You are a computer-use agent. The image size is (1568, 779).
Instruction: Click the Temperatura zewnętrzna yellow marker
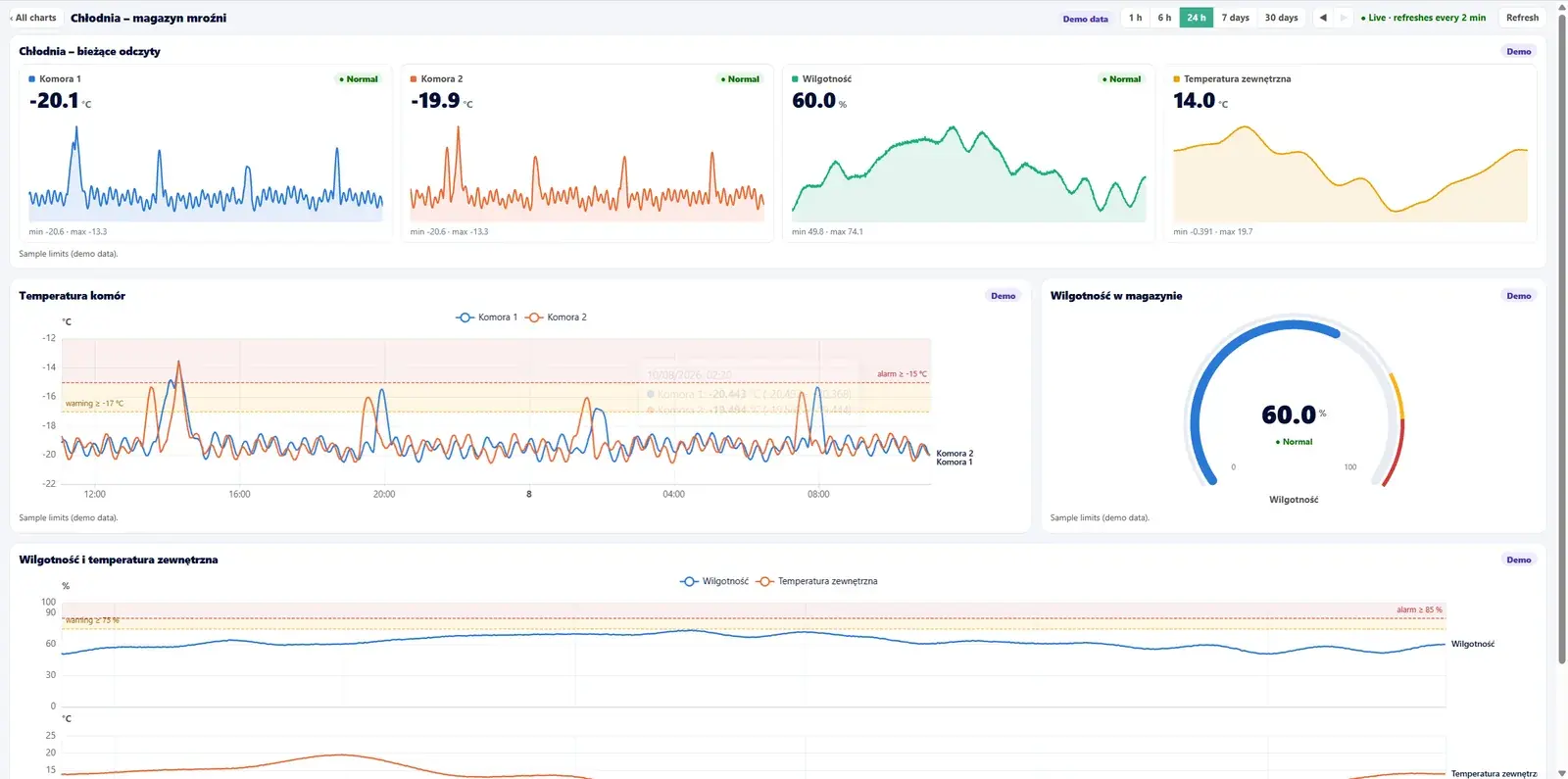tap(1176, 79)
